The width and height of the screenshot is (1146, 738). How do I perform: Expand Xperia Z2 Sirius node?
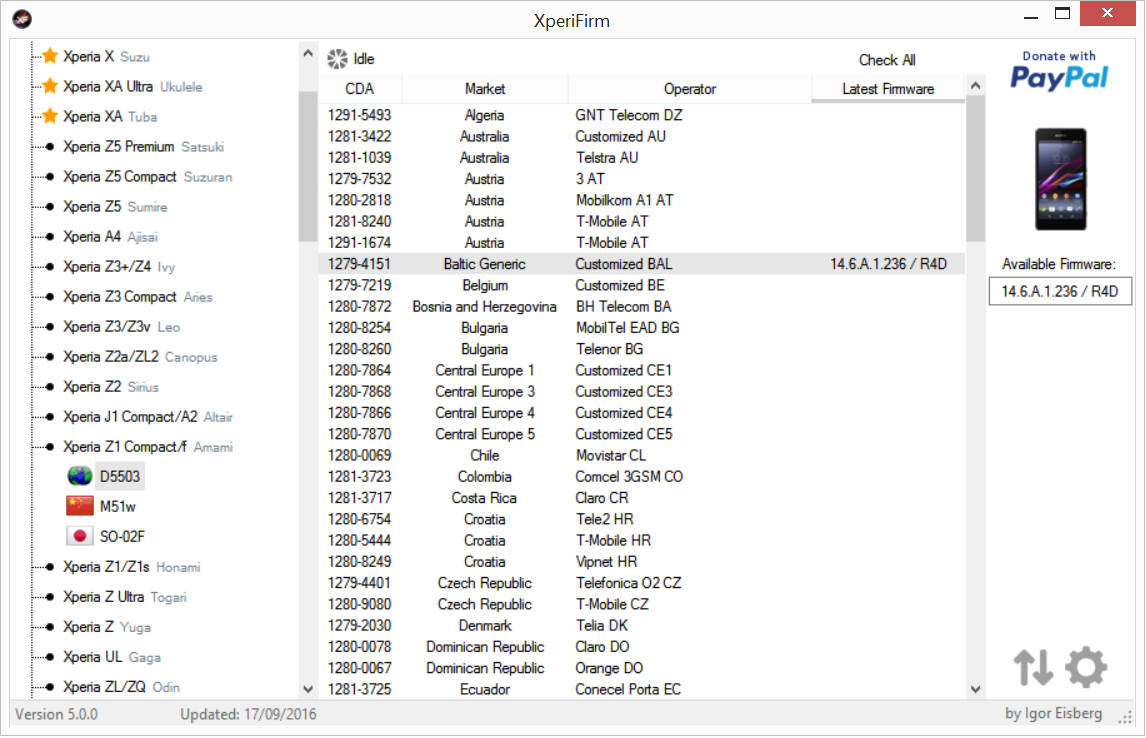click(x=50, y=387)
